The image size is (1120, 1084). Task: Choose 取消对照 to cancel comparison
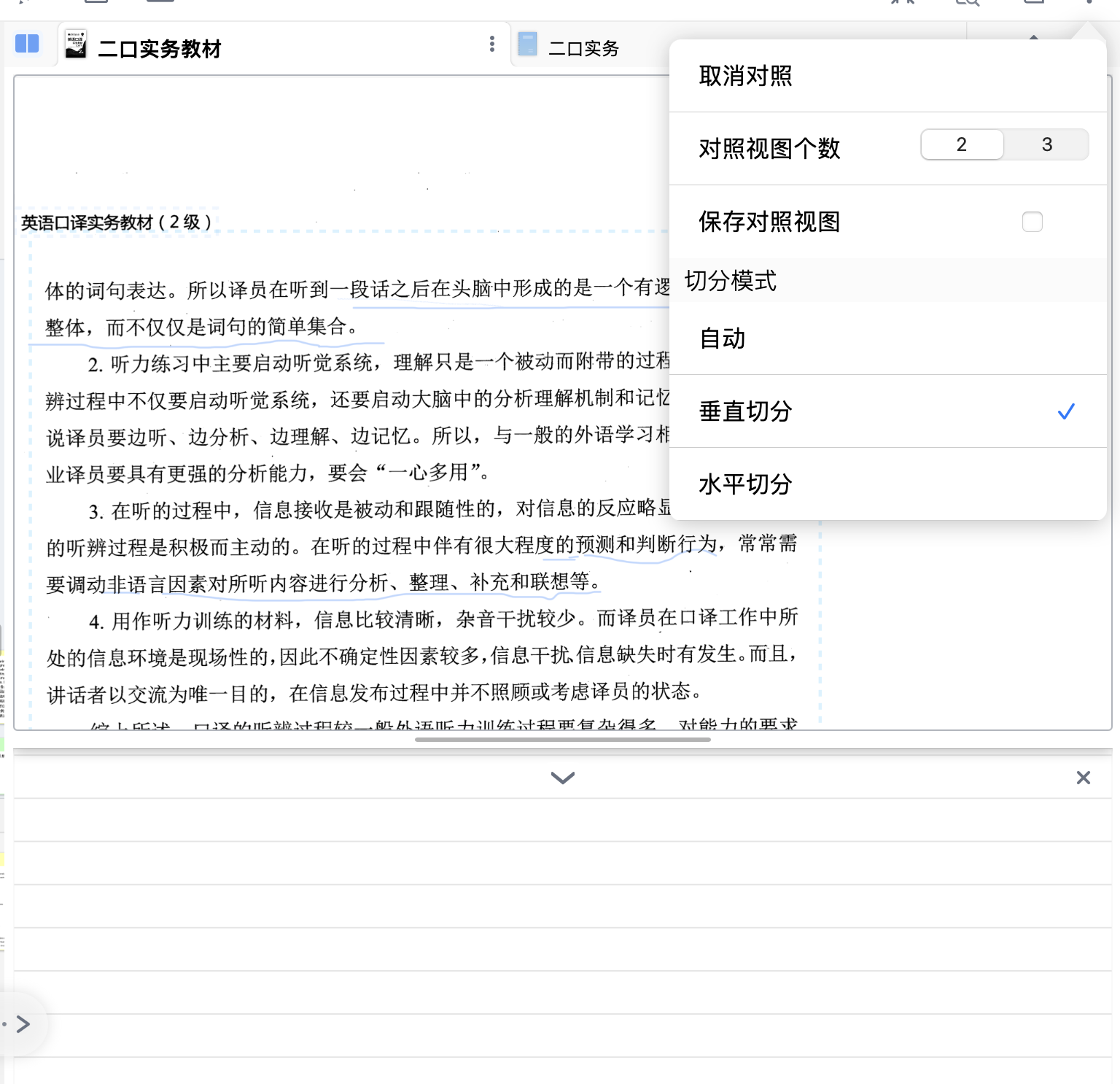point(745,76)
